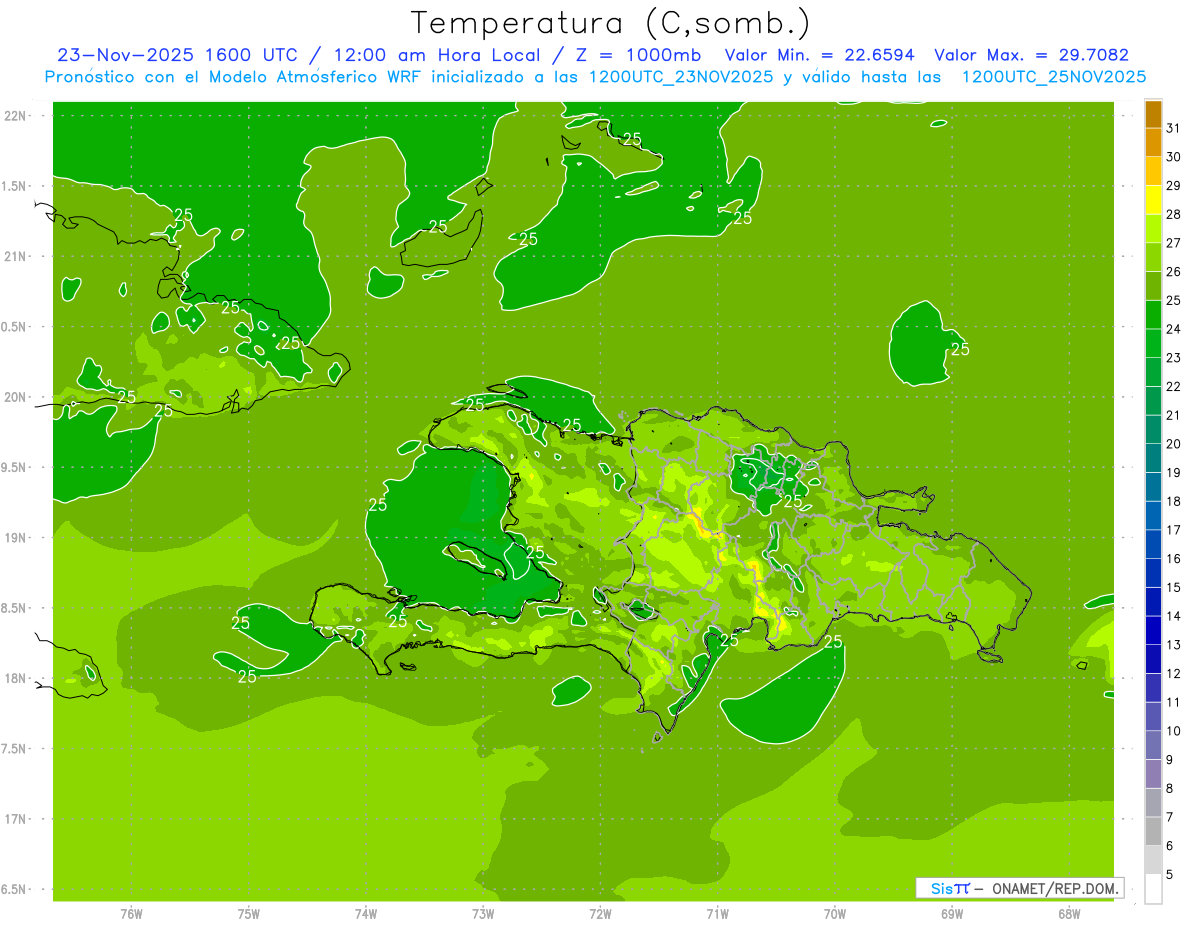Select the gray swatch between 6 and 7
Image resolution: width=1200 pixels, height=927 pixels.
(1153, 832)
